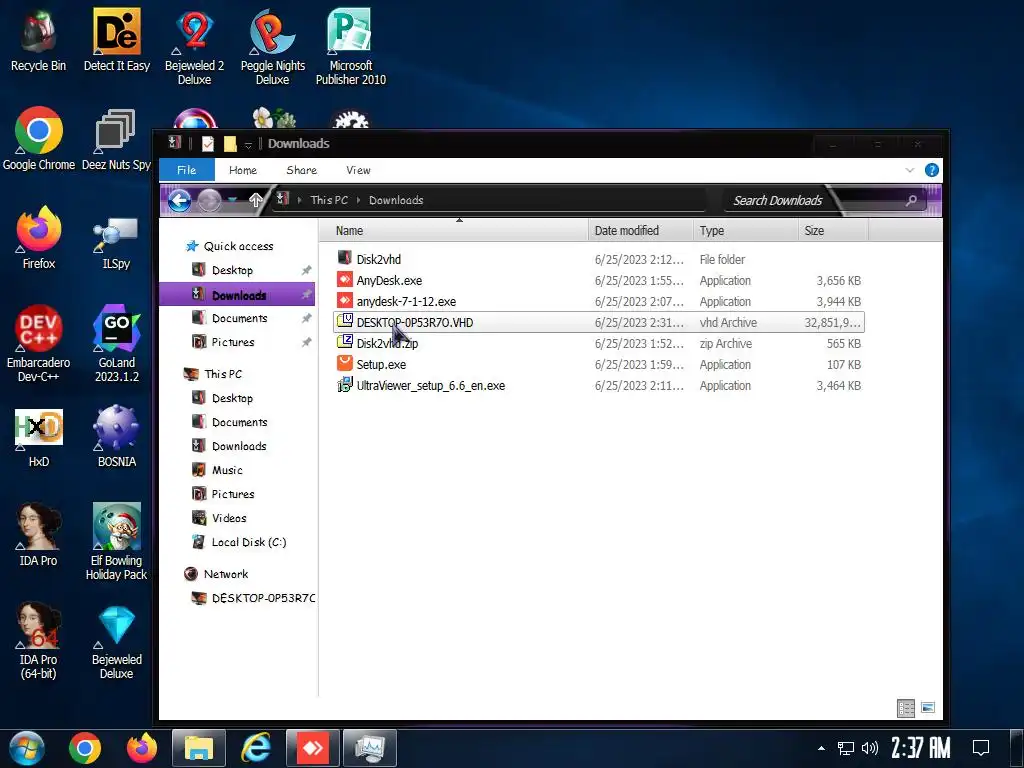
Task: Select Videos folder in navigation pane
Action: (229, 518)
